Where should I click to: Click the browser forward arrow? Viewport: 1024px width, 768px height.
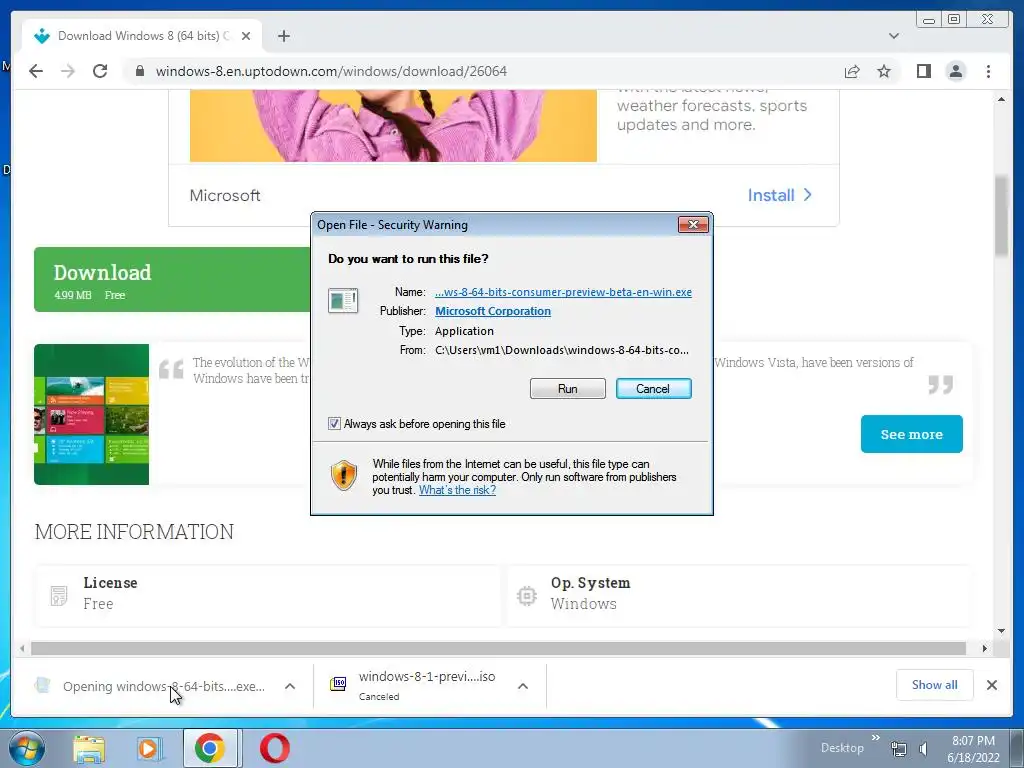point(68,71)
